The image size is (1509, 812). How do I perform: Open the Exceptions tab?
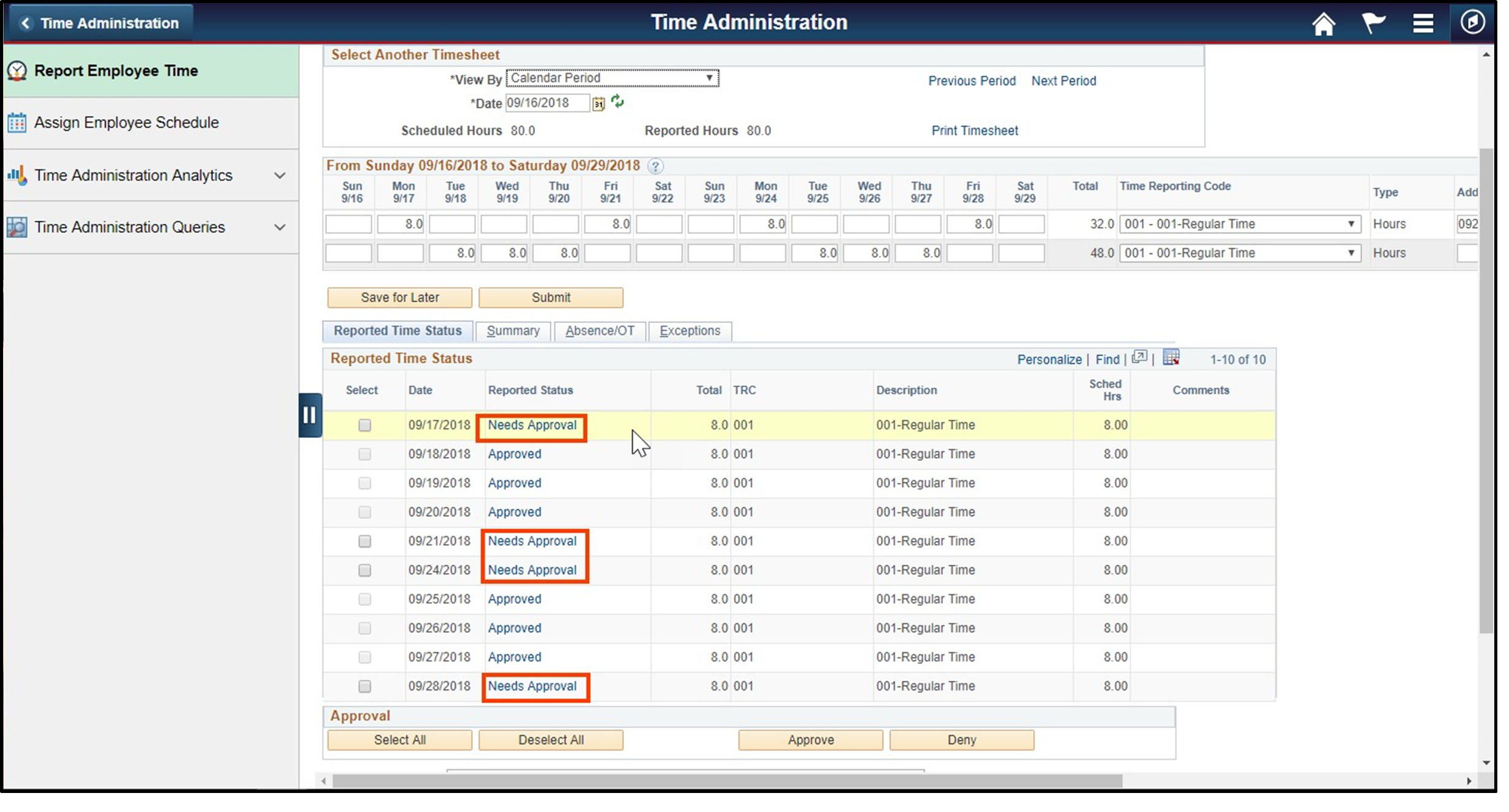point(689,331)
